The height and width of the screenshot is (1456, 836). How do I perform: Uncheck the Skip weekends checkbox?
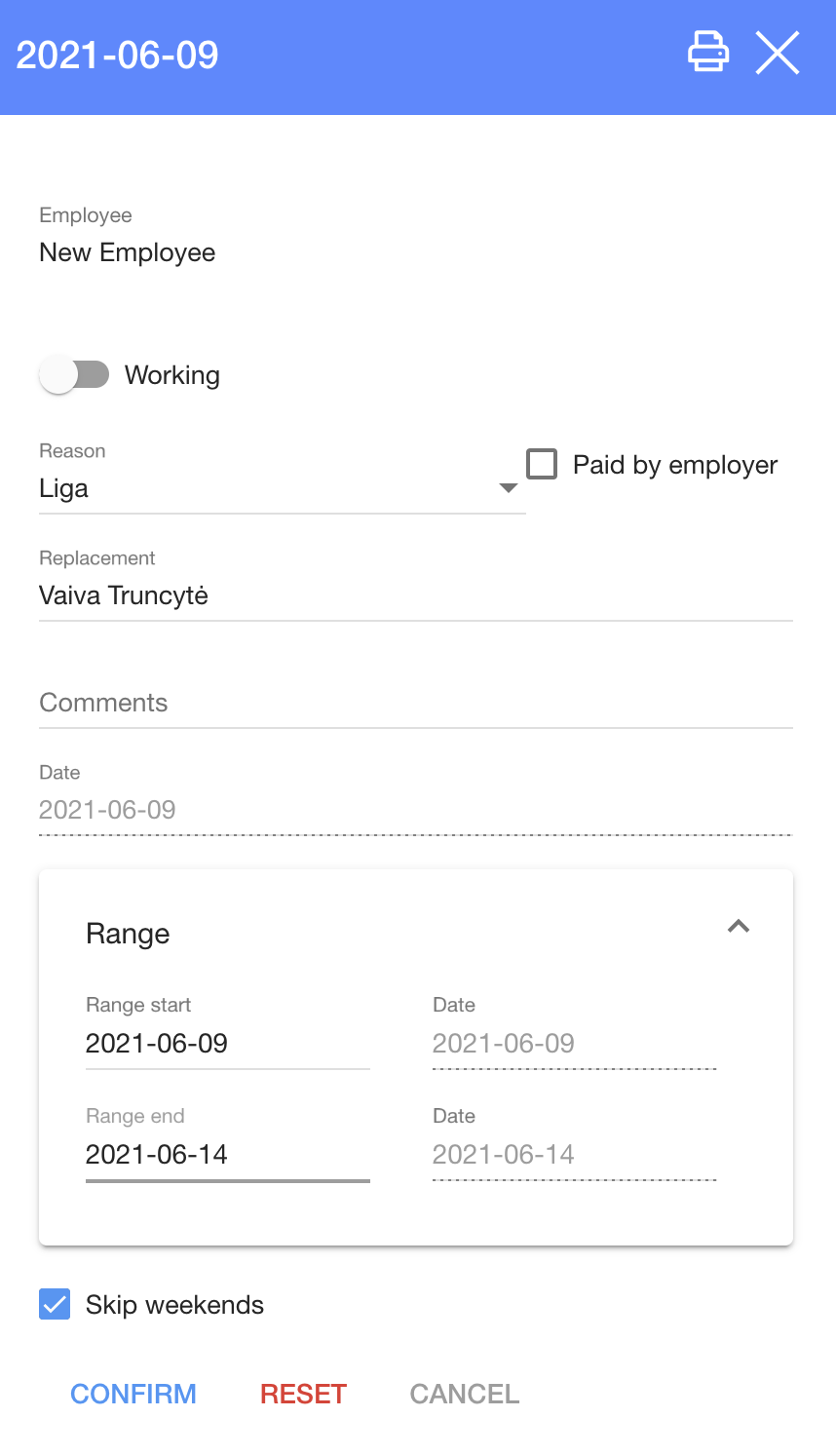[55, 1304]
